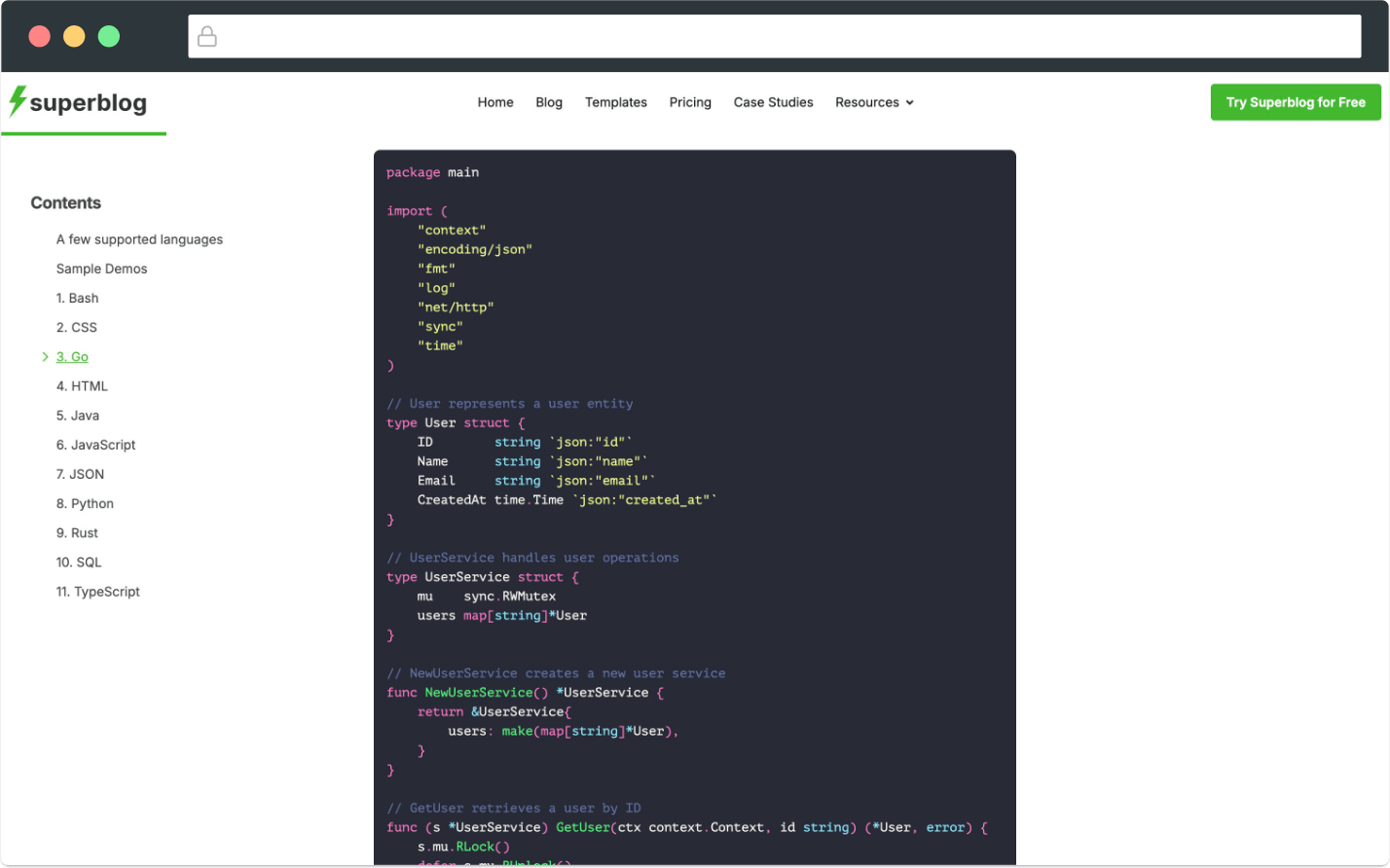Click the padlock icon in the address bar

[x=206, y=36]
